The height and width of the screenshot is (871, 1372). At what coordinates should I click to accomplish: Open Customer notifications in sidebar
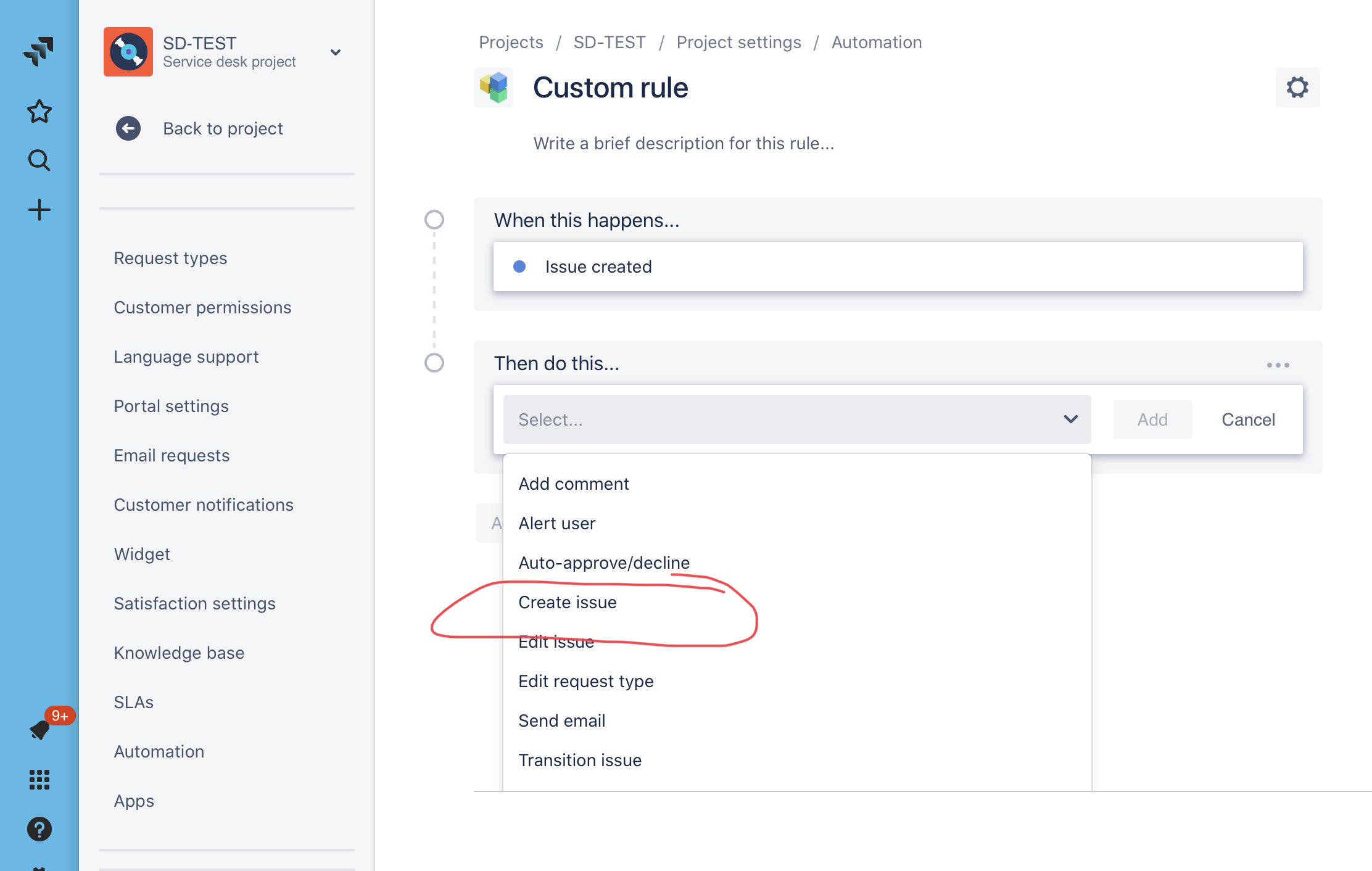pos(204,505)
